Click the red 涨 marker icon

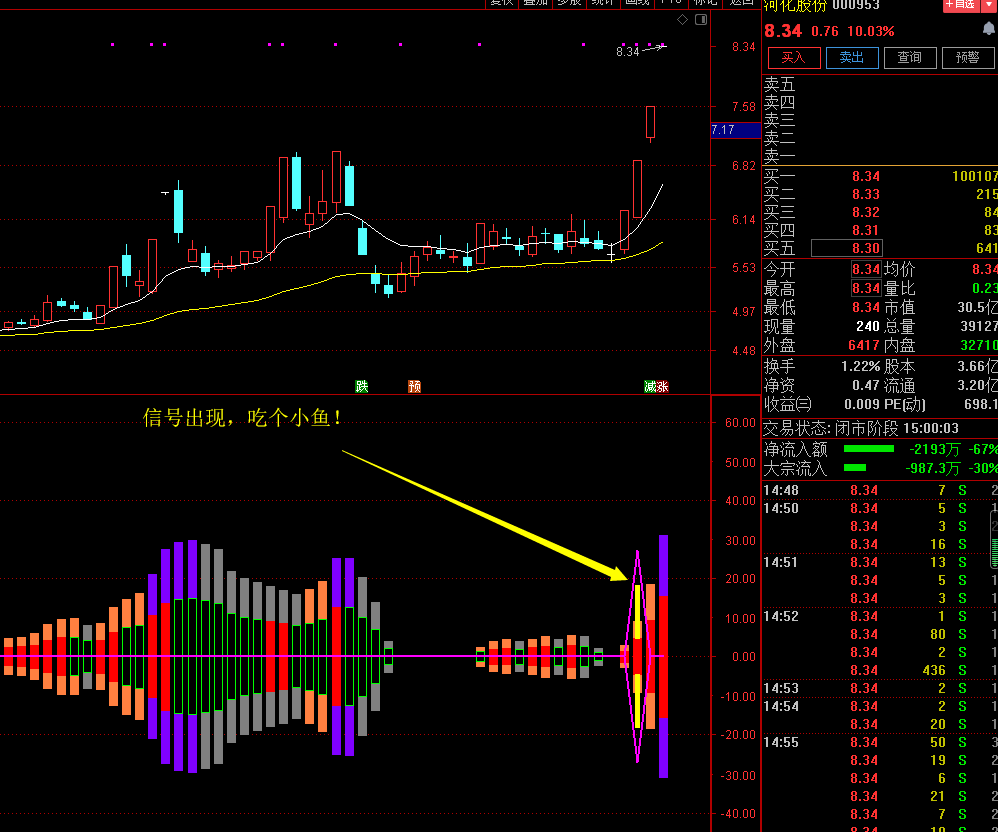[x=662, y=386]
